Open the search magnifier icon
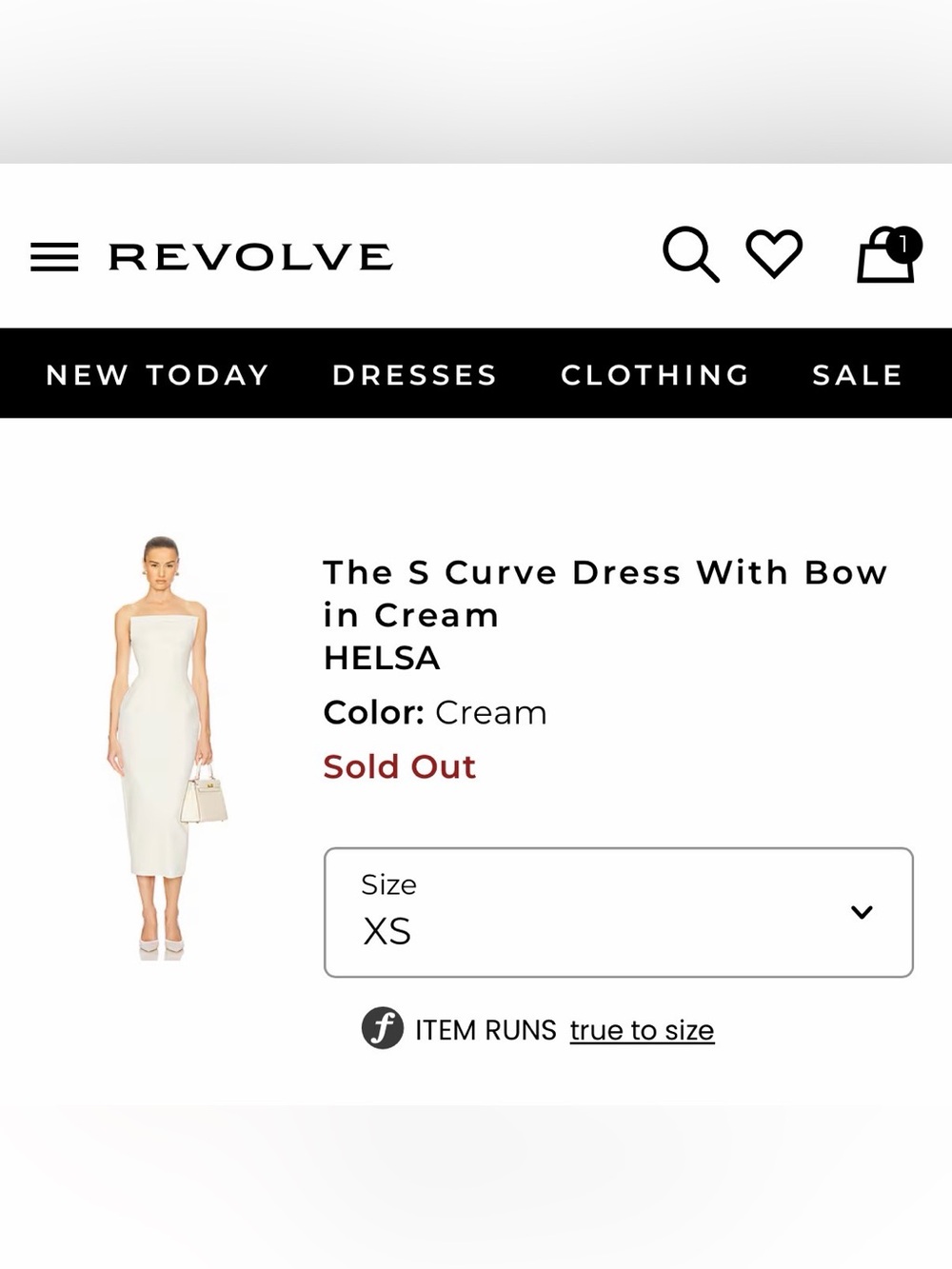The image size is (952, 1269). pyautogui.click(x=691, y=254)
